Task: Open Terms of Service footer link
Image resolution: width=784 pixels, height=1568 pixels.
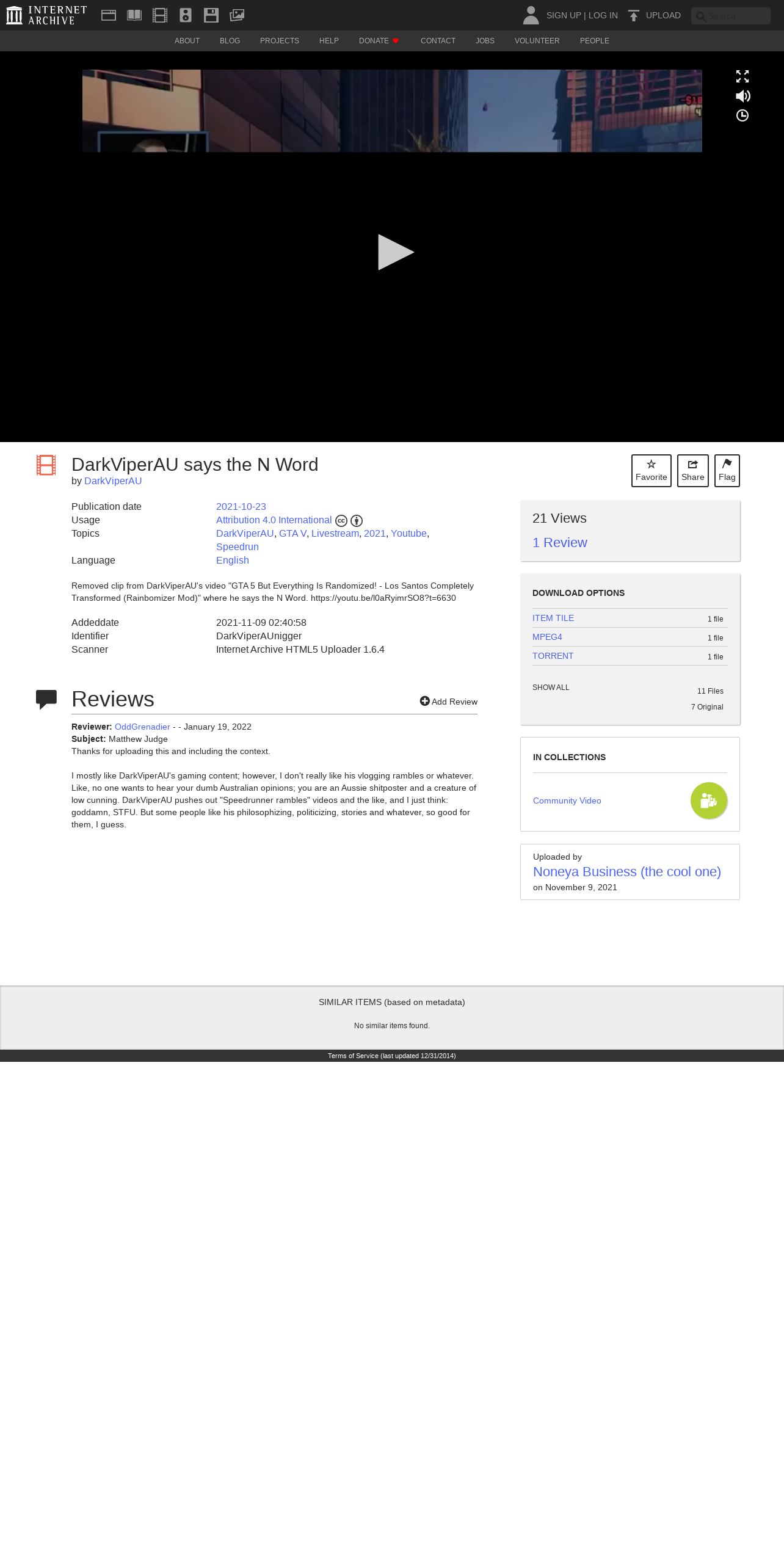Action: click(x=392, y=1056)
